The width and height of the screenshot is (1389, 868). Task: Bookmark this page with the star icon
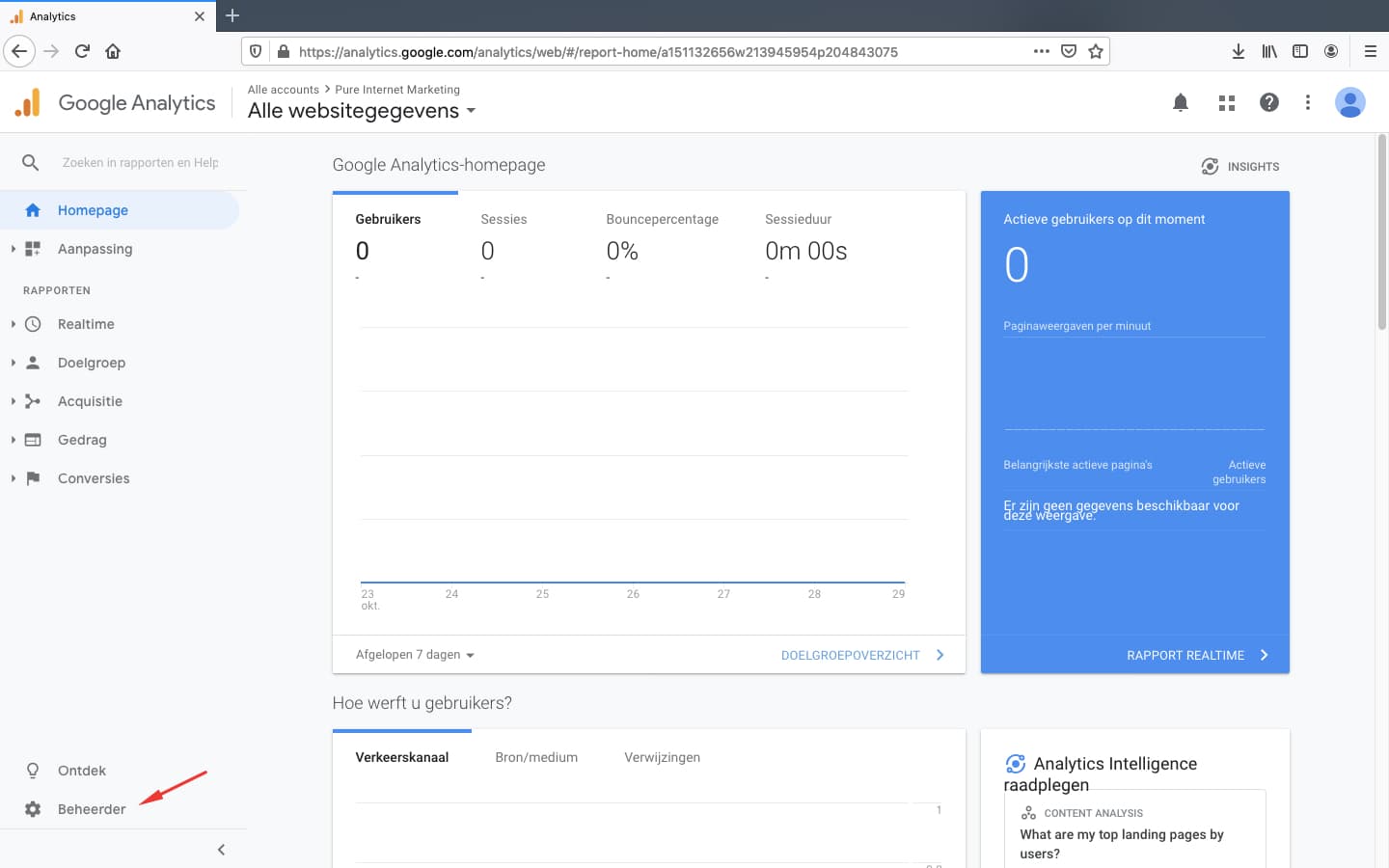[x=1096, y=51]
